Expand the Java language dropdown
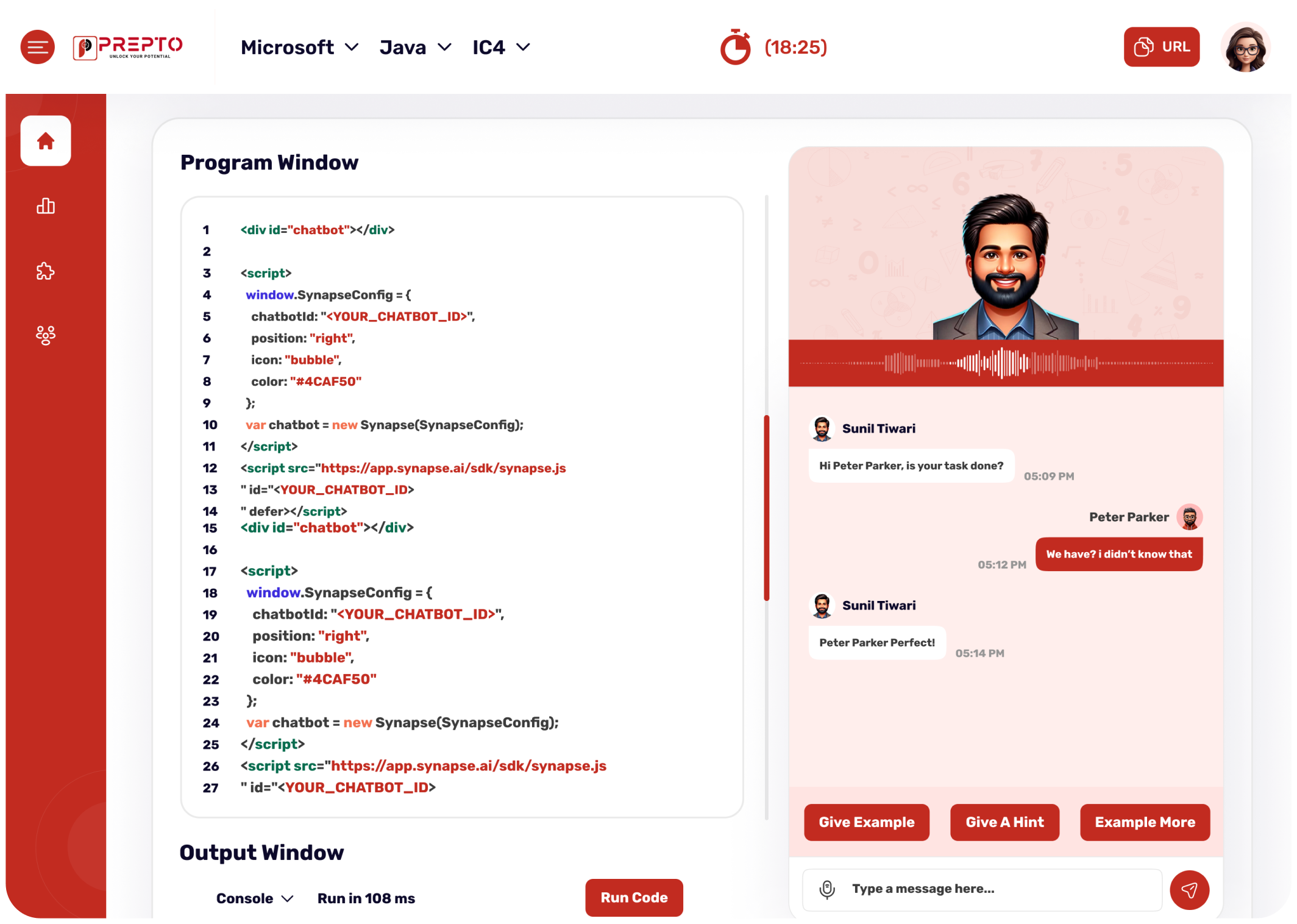 click(x=415, y=47)
